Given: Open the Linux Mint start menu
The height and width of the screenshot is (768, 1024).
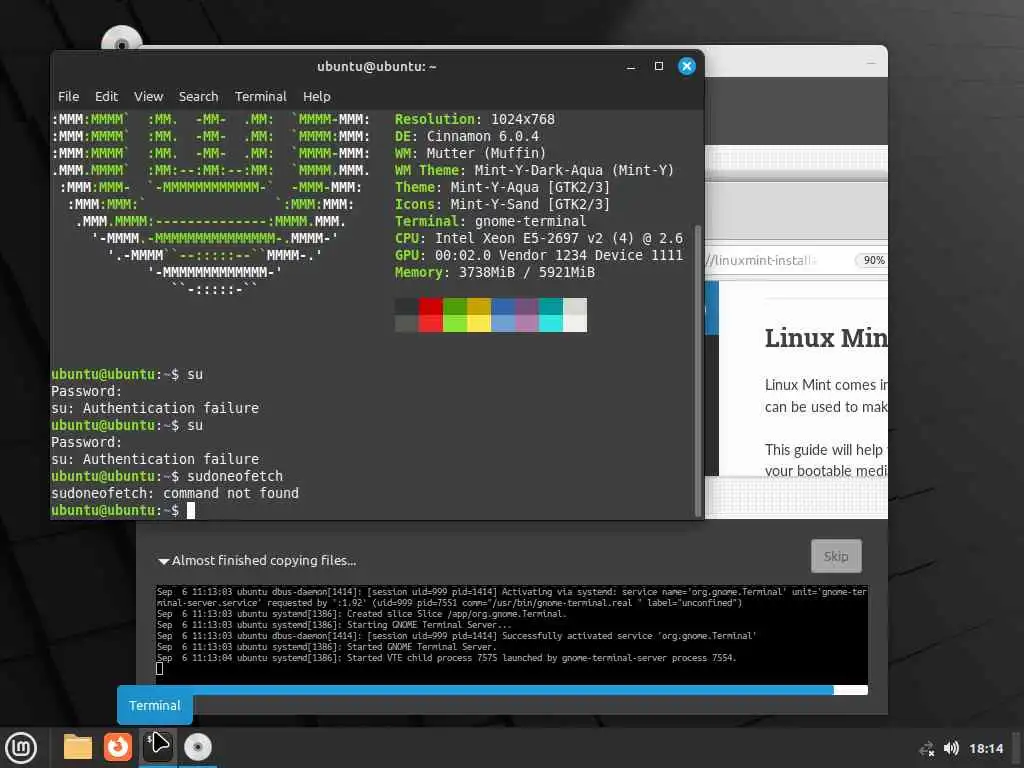Looking at the screenshot, I should (x=21, y=748).
